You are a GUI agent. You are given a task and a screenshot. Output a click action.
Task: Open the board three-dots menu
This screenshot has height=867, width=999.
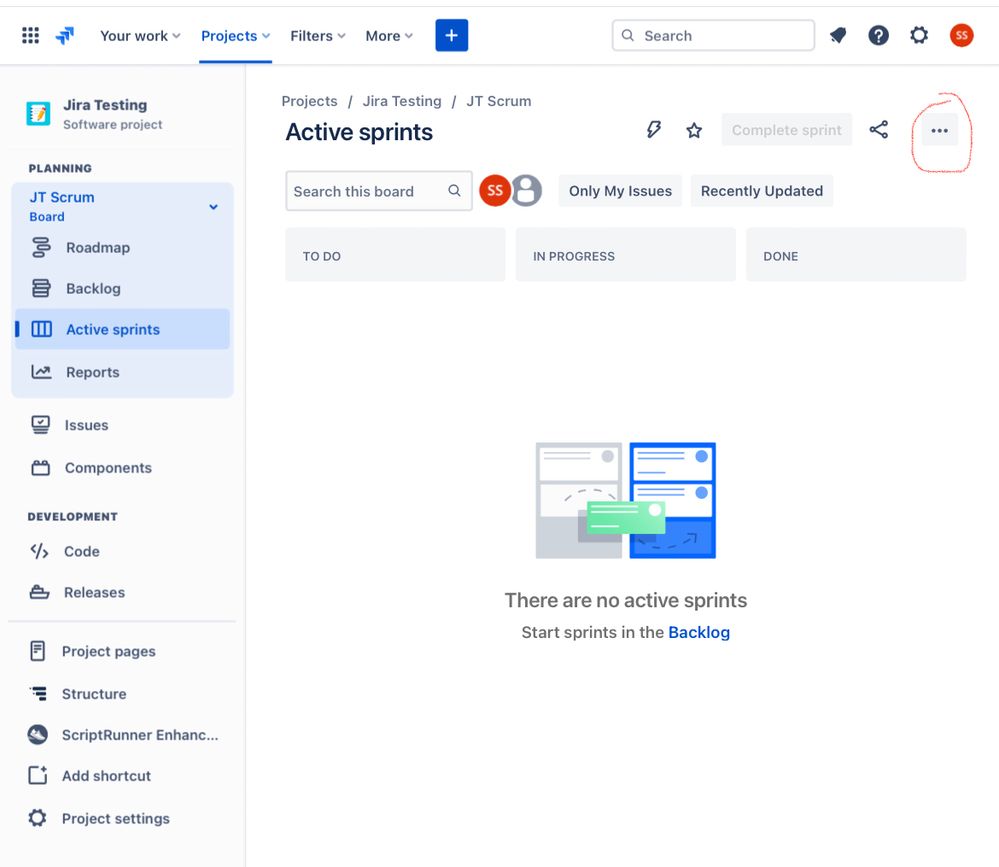[x=940, y=131]
